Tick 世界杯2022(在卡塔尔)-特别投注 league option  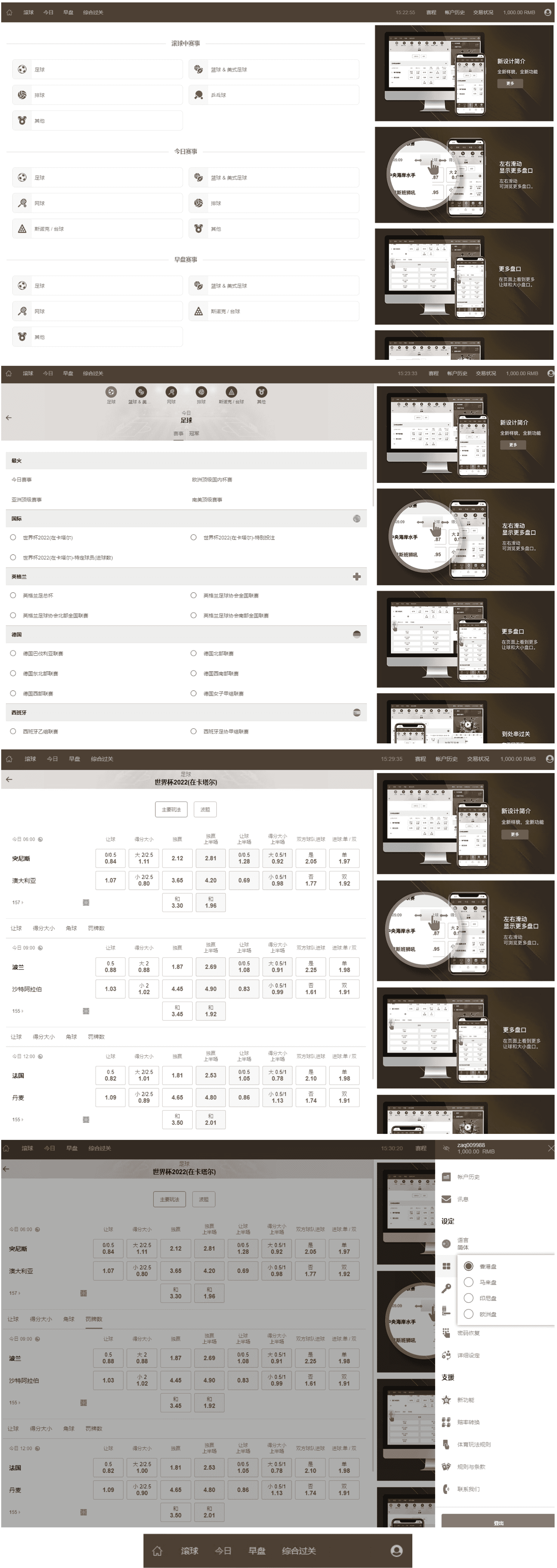[193, 538]
